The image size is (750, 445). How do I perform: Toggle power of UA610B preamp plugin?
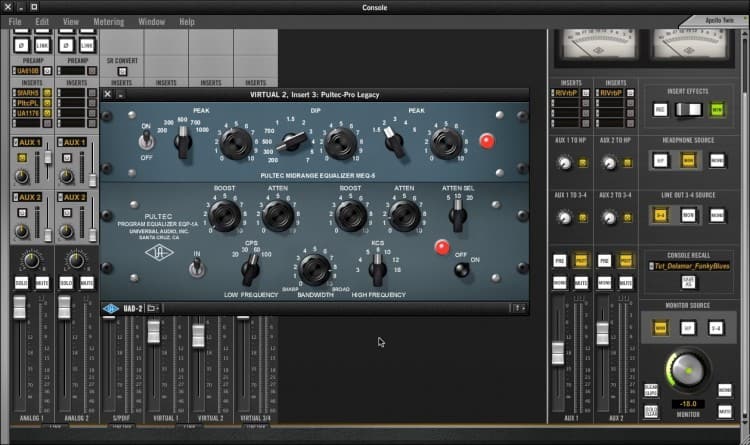click(x=47, y=71)
